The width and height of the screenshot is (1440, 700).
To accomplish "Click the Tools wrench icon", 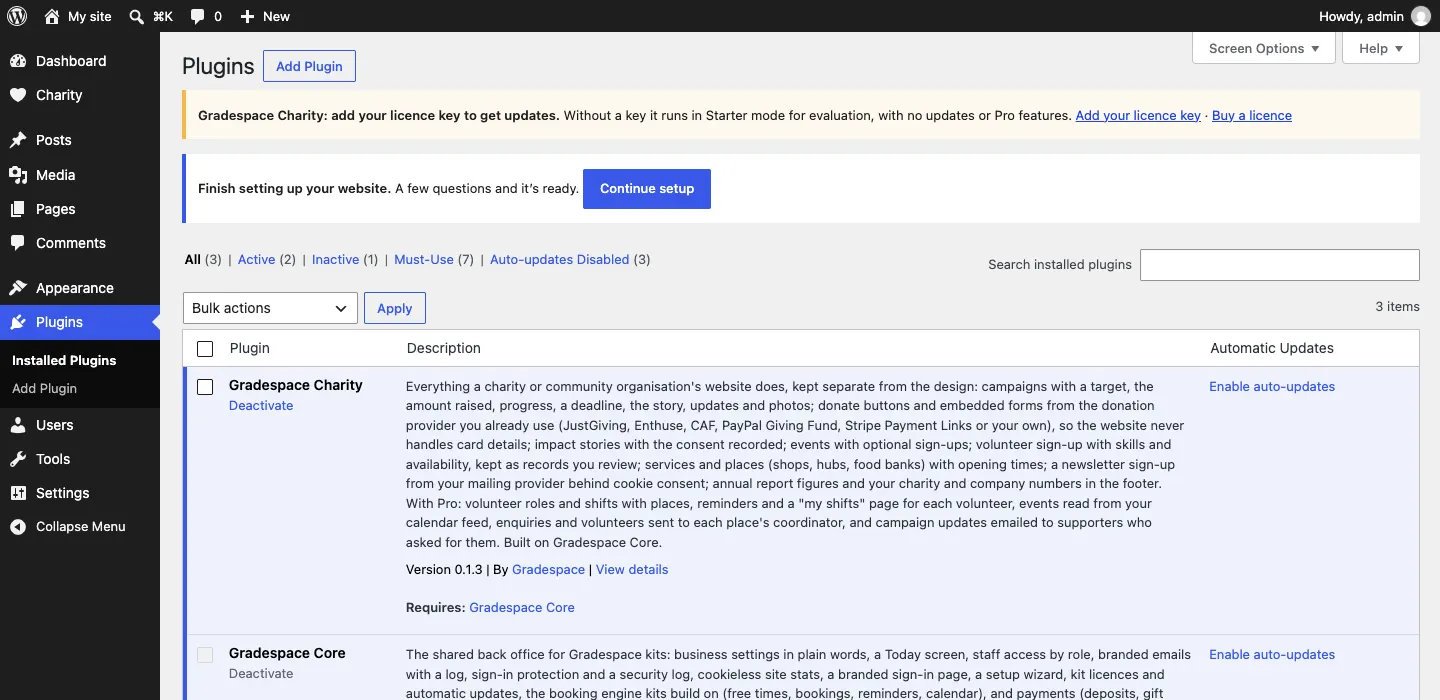I will pyautogui.click(x=18, y=459).
